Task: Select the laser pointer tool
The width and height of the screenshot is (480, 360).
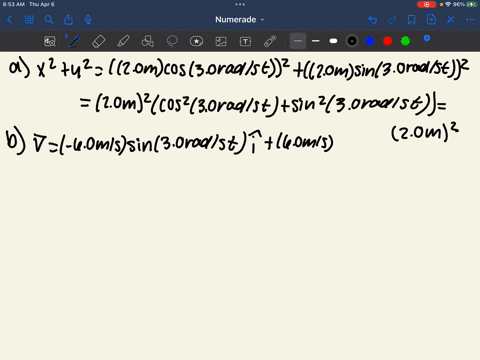Action: click(x=270, y=41)
